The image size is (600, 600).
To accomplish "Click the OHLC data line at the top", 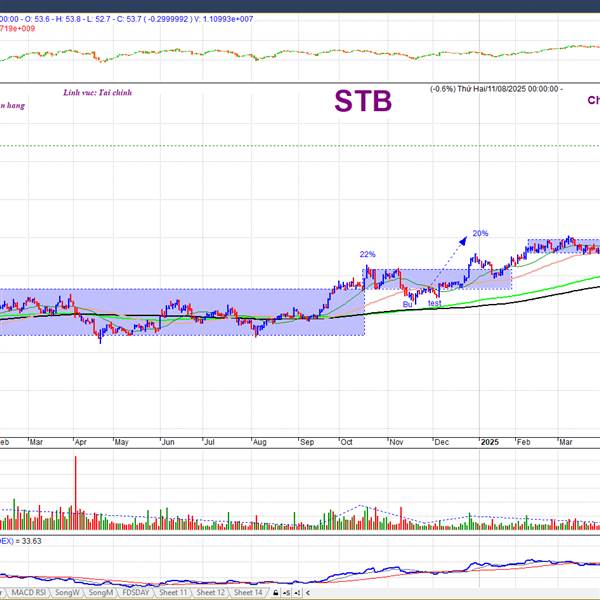I will click(127, 19).
